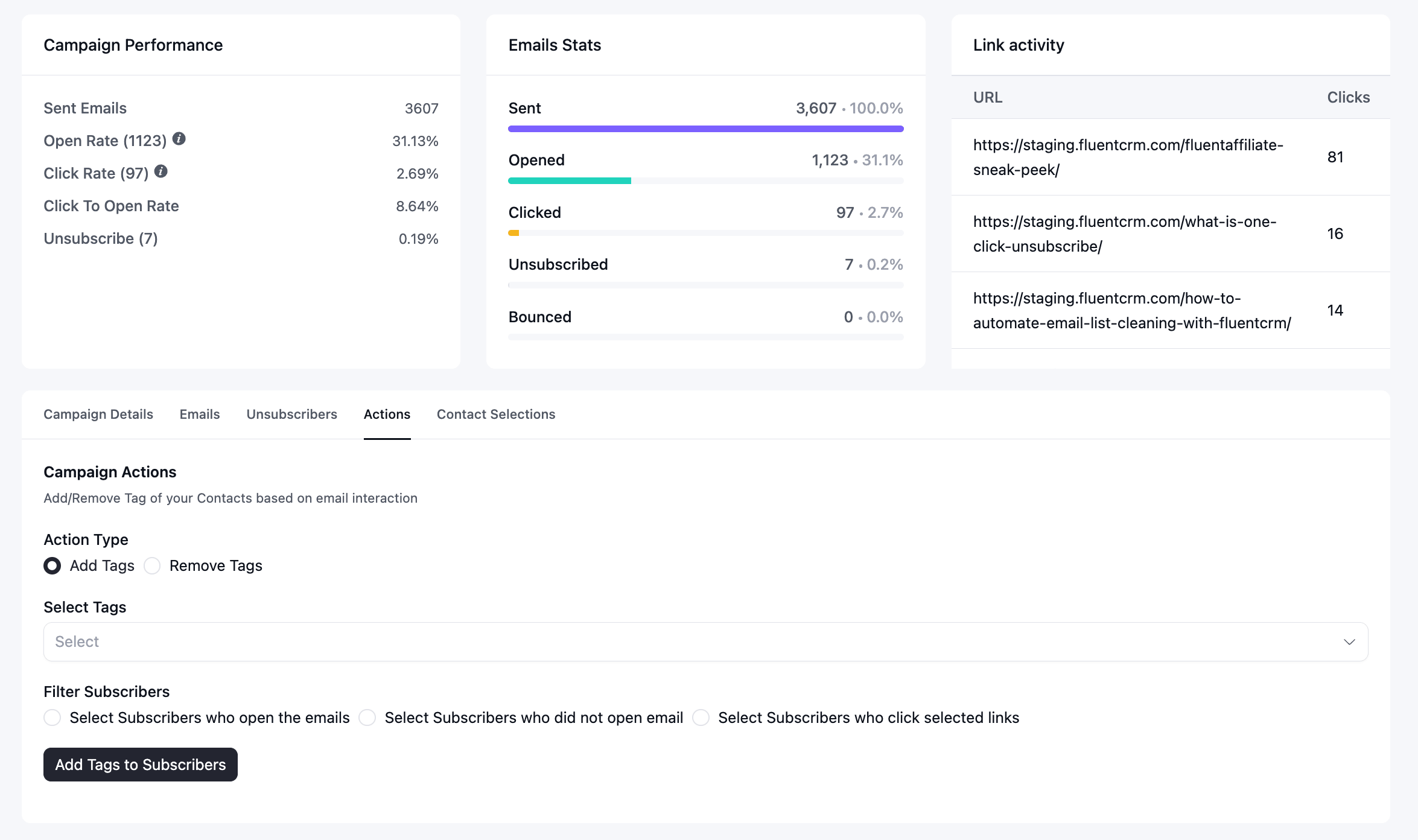Click the 14 clicks value

tap(1335, 310)
